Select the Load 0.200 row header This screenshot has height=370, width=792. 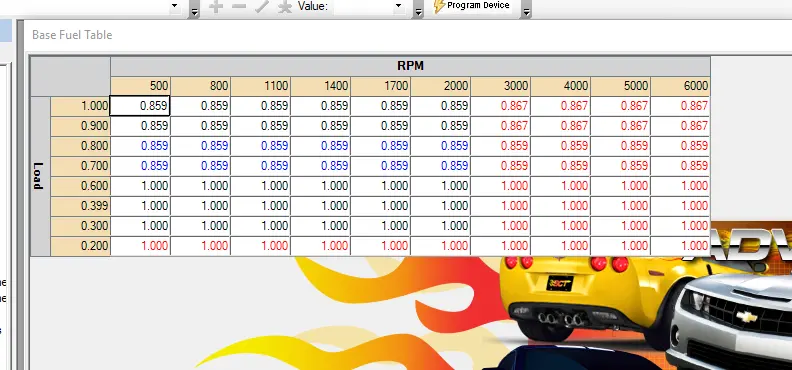pyautogui.click(x=80, y=246)
